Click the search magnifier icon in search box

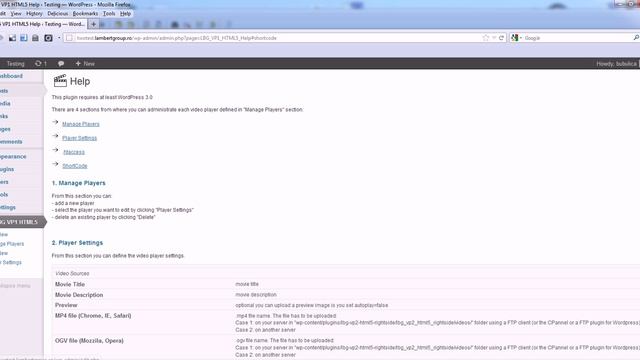click(x=636, y=38)
